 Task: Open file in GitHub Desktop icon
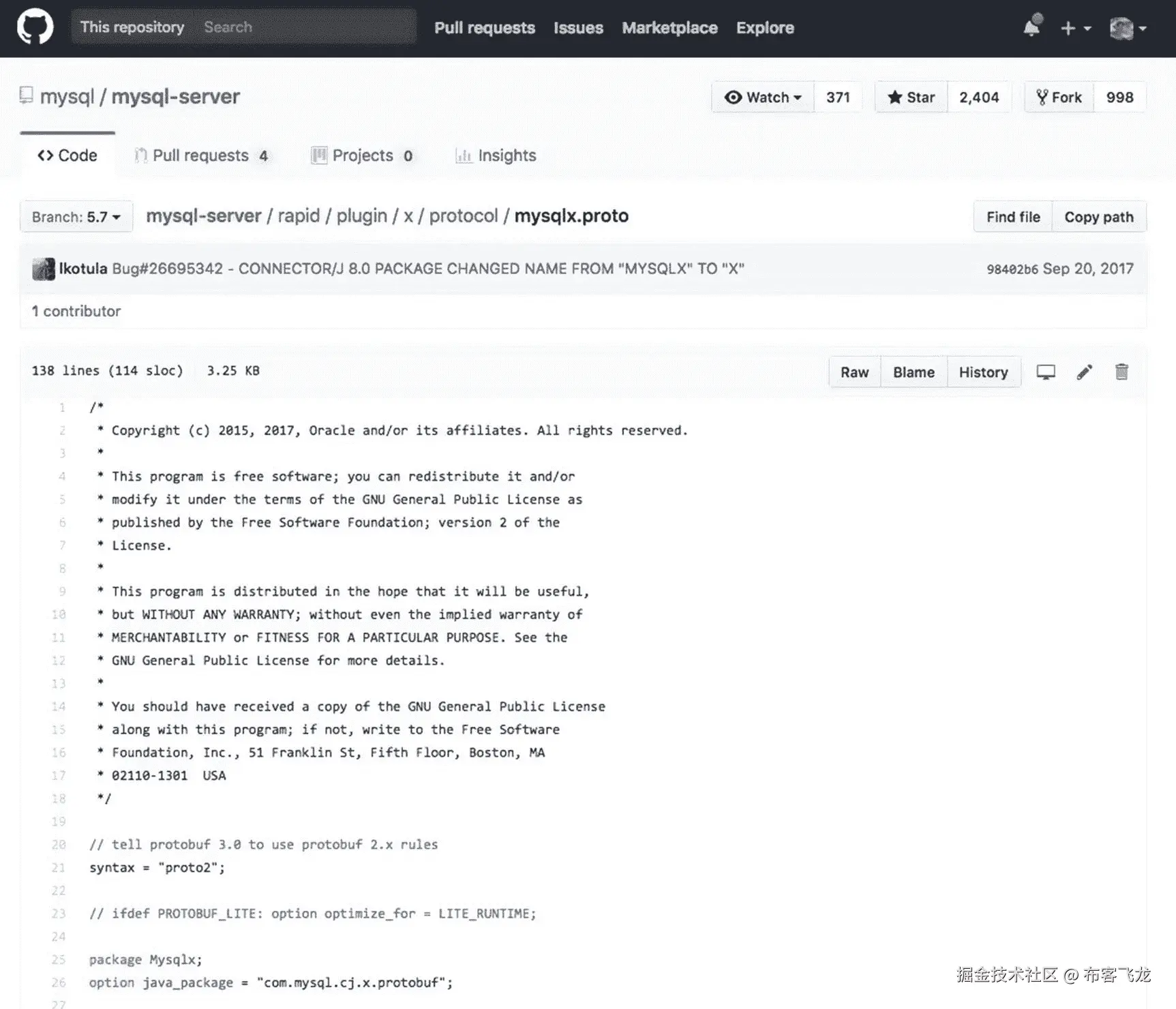(1046, 372)
